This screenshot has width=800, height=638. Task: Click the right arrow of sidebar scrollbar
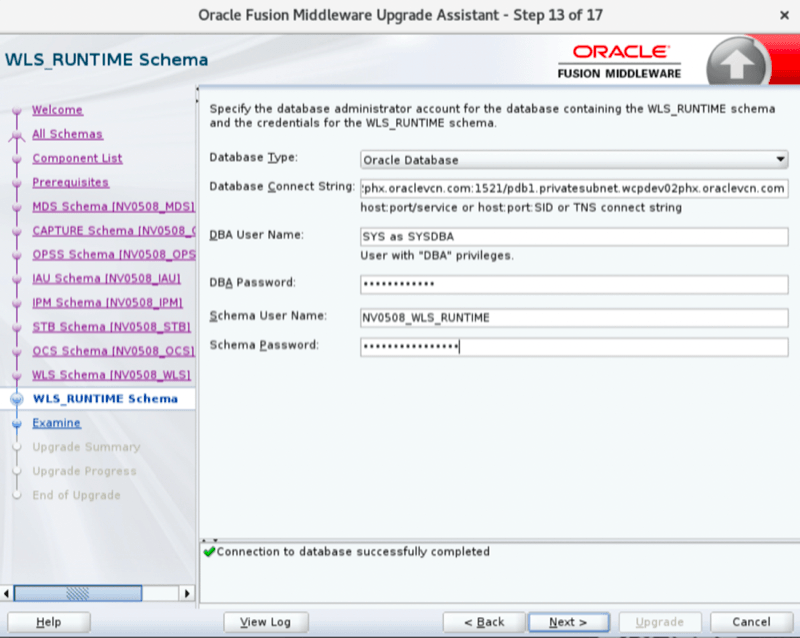pyautogui.click(x=187, y=593)
